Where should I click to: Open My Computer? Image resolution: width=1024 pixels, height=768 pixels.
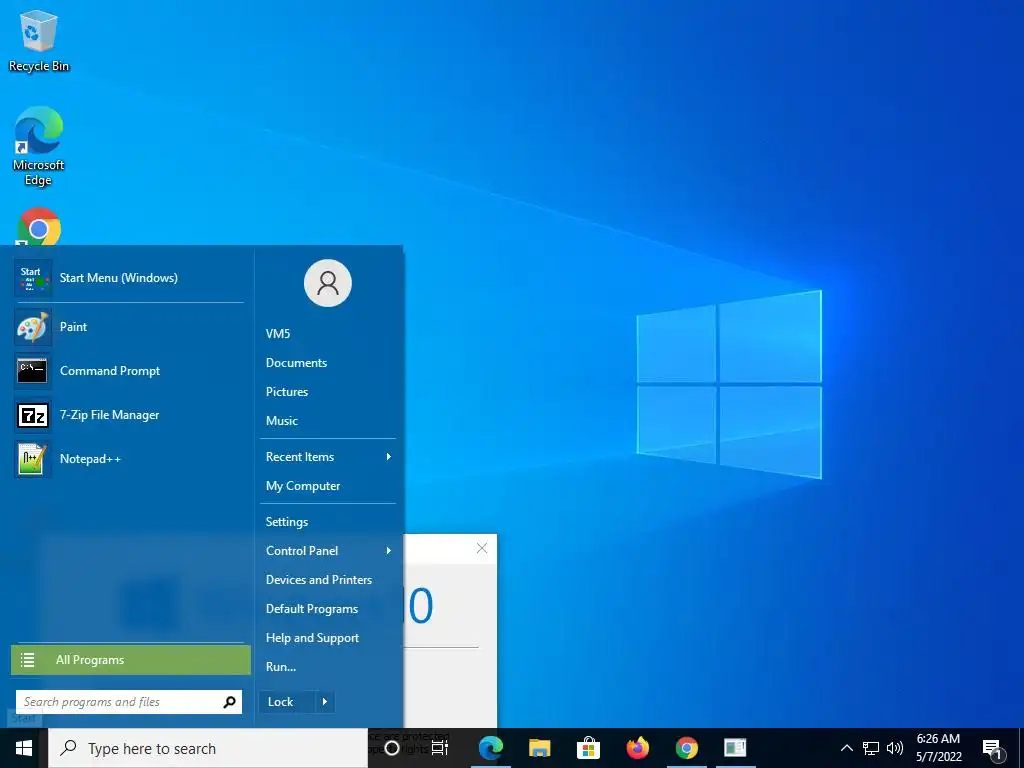click(x=303, y=486)
